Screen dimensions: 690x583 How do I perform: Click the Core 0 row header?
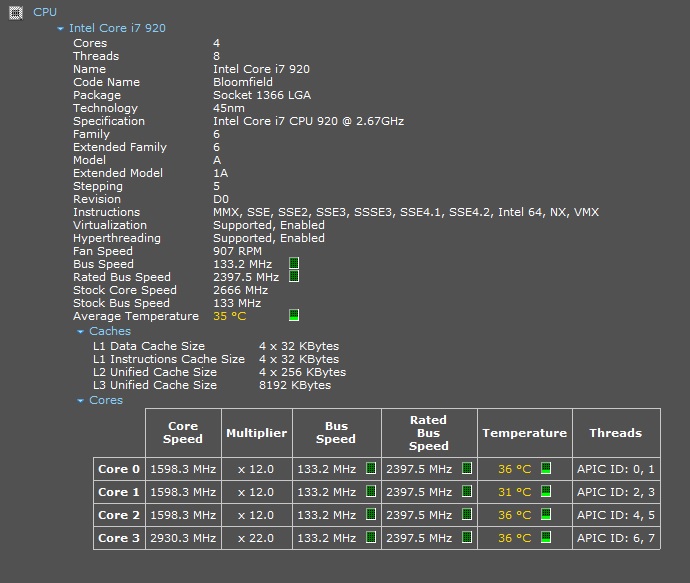(x=119, y=469)
